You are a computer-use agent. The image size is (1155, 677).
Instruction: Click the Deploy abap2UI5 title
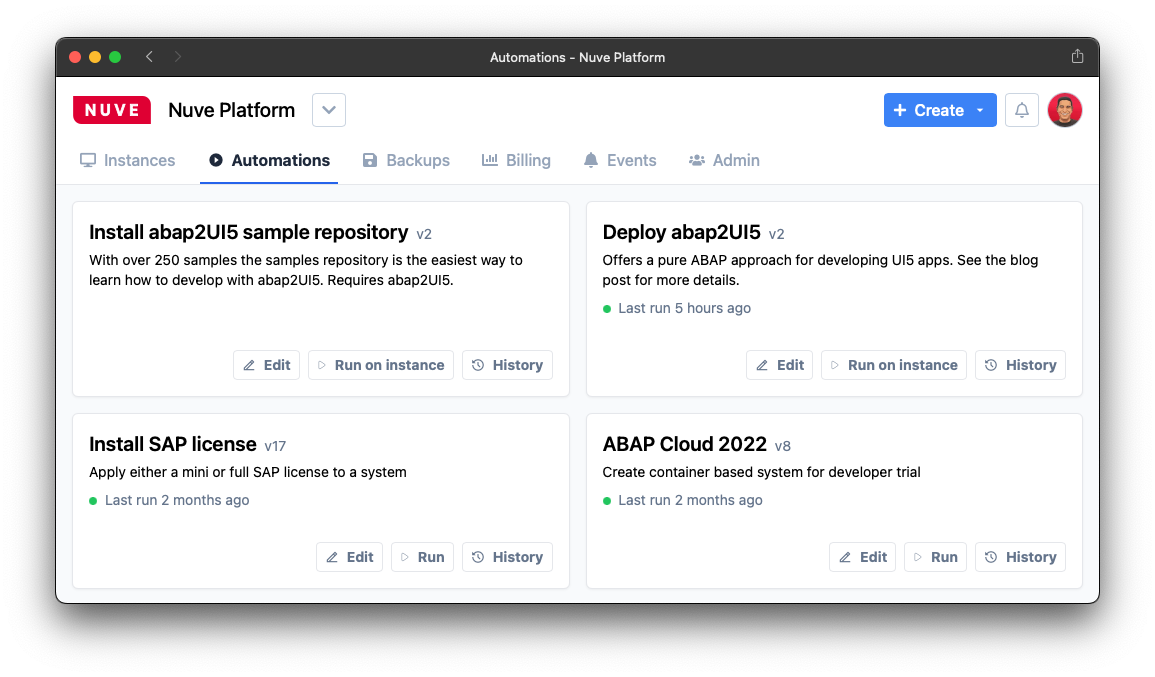[681, 232]
